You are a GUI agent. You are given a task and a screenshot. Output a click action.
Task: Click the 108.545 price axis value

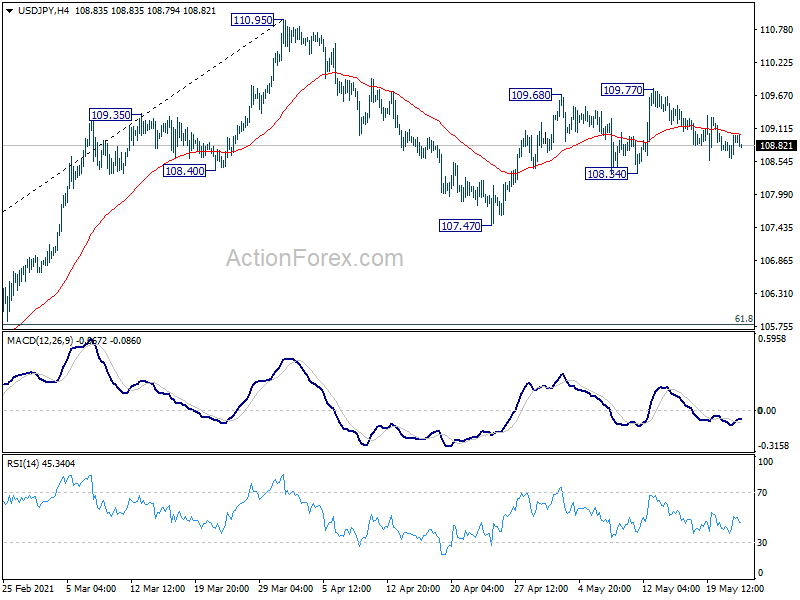(x=776, y=162)
